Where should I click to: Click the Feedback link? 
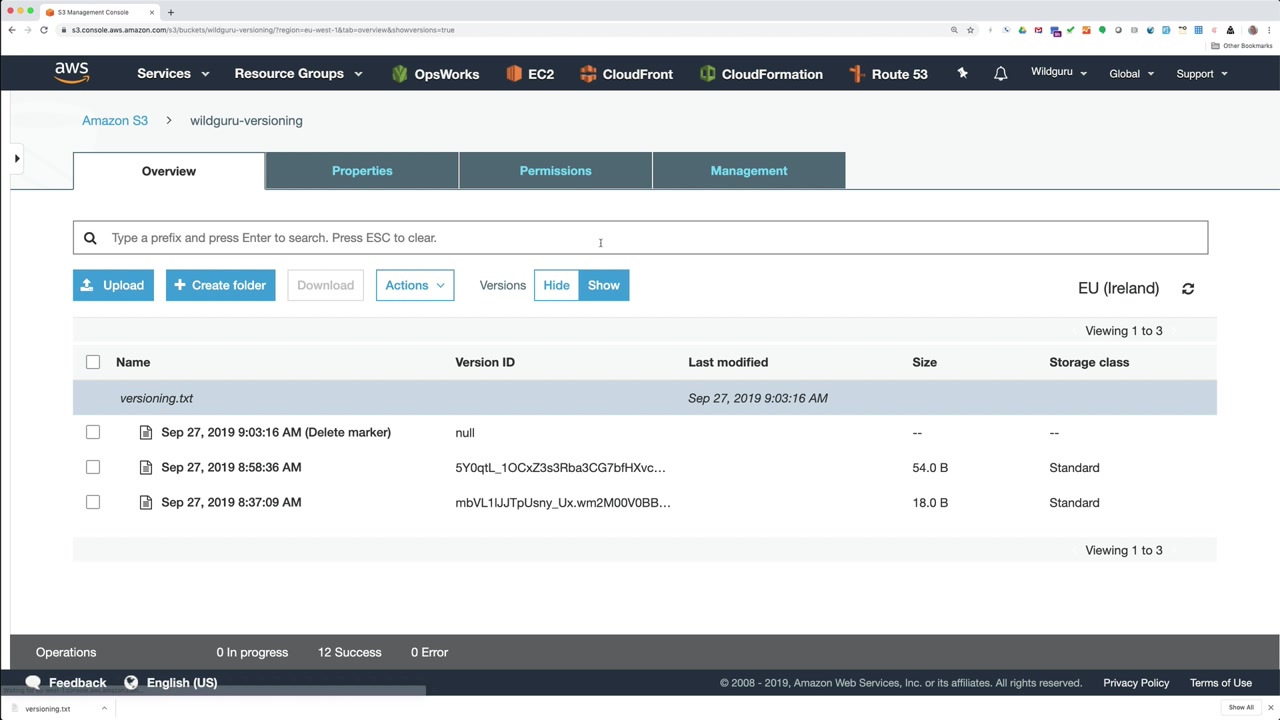(77, 683)
